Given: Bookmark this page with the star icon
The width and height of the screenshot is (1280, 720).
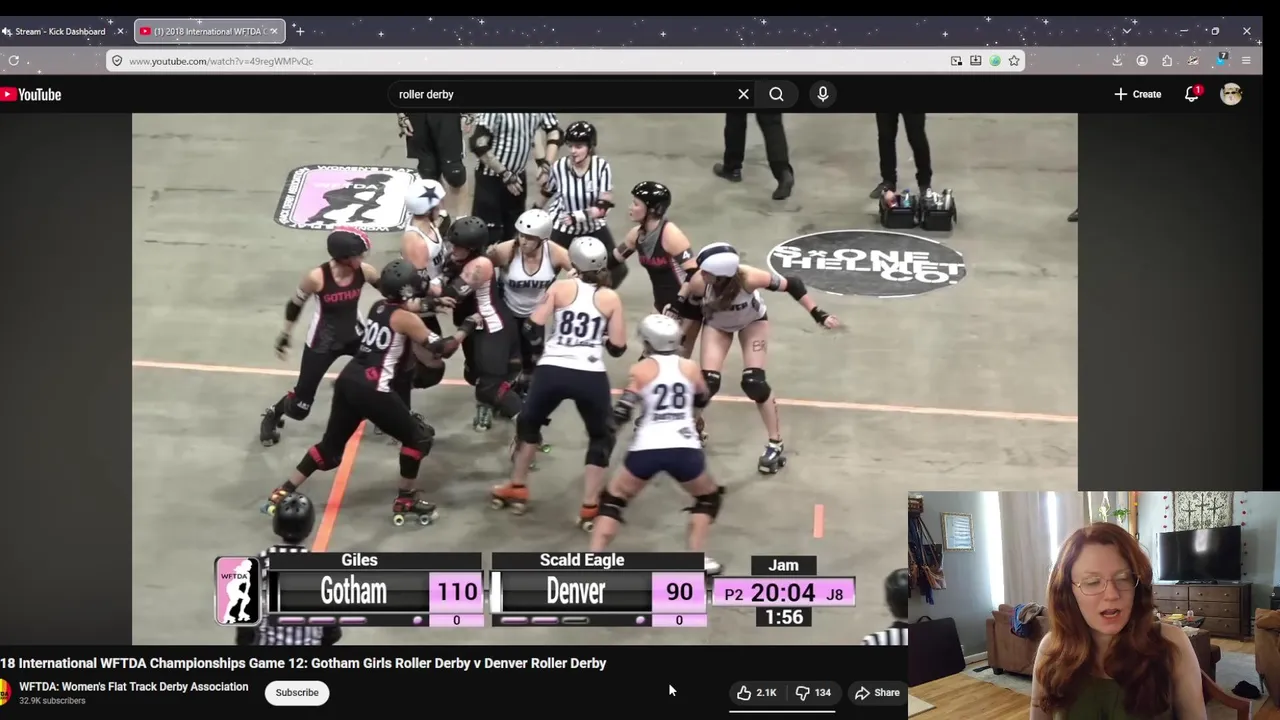Looking at the screenshot, I should pos(1014,61).
